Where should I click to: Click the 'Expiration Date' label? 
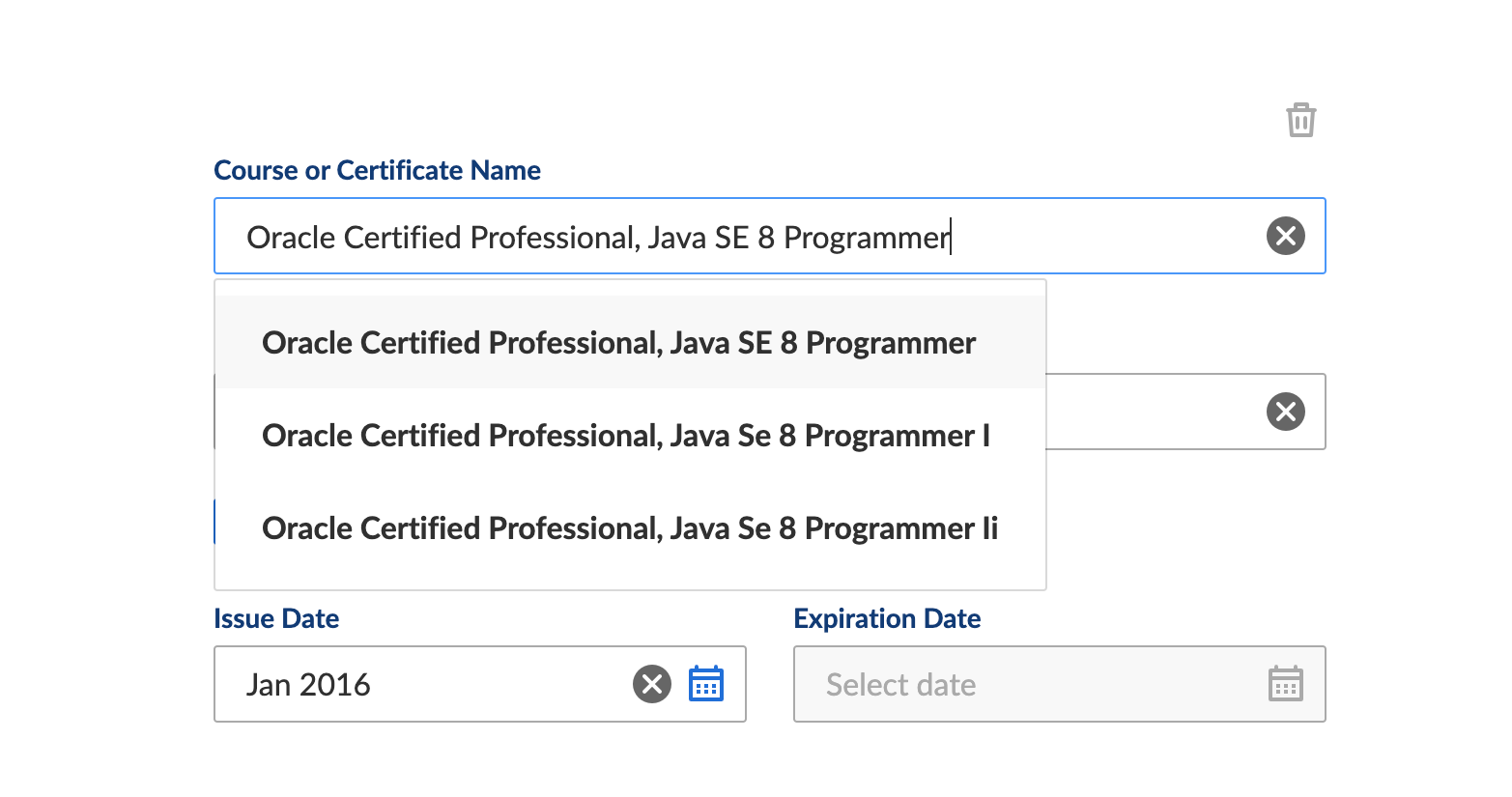pyautogui.click(x=887, y=618)
